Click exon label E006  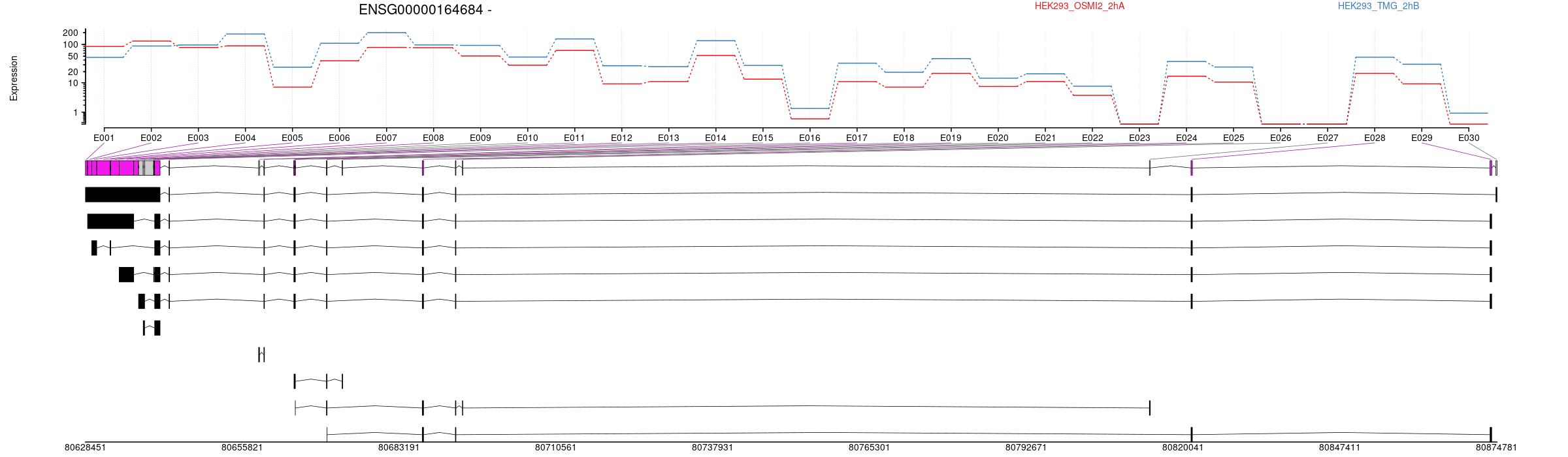click(339, 138)
